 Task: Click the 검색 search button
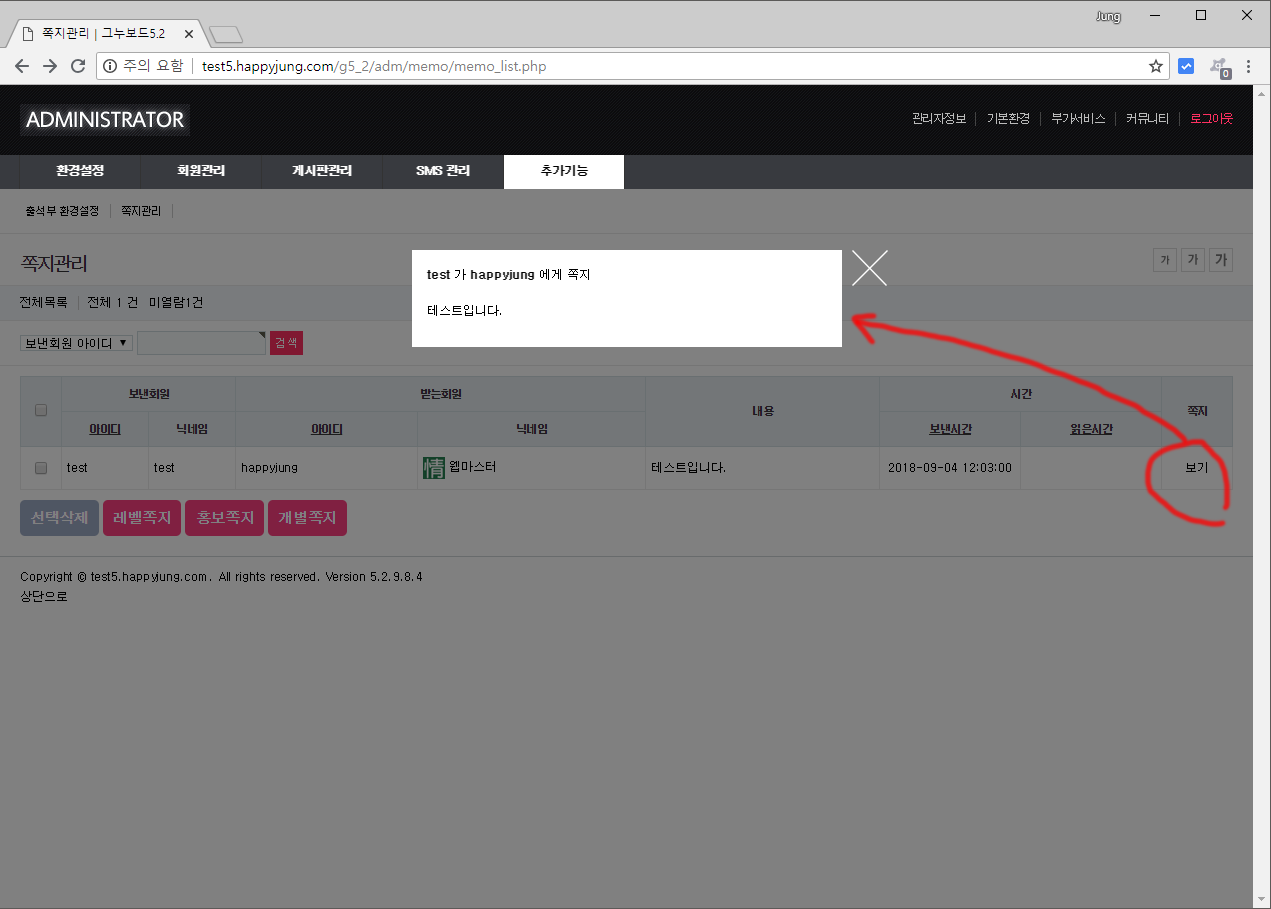(286, 343)
